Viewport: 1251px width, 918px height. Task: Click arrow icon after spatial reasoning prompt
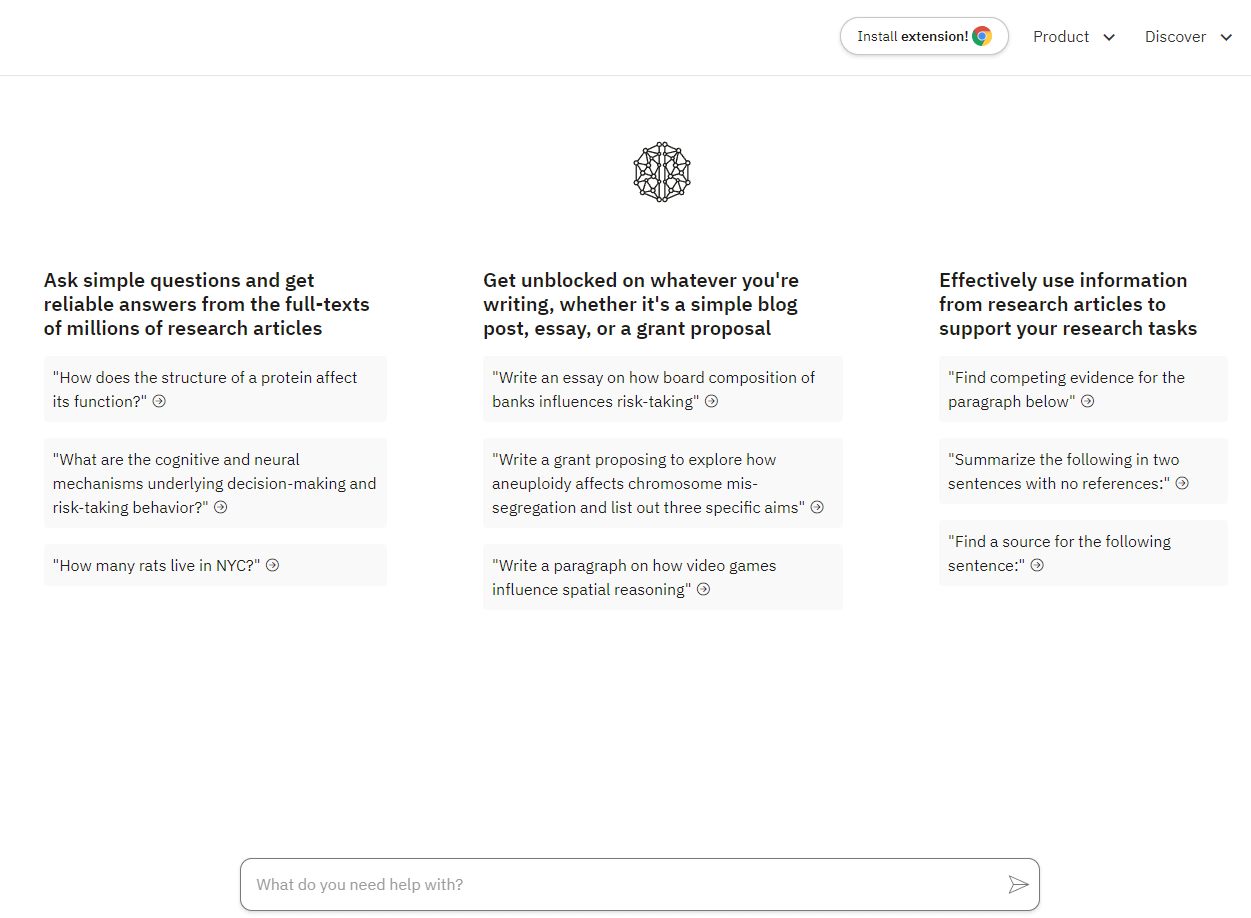coord(703,589)
